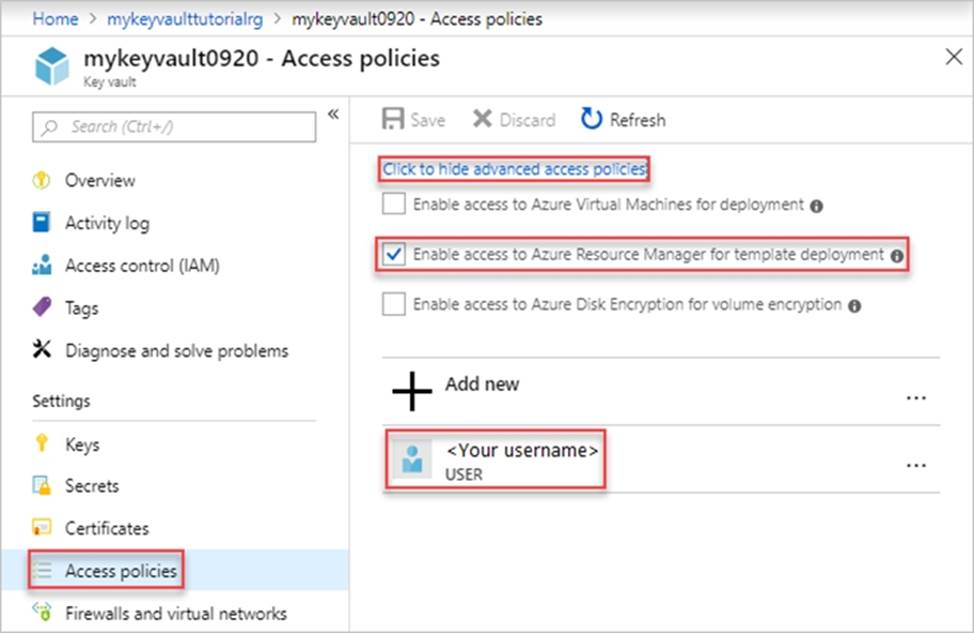The width and height of the screenshot is (974, 633).
Task: Click the Discard X icon
Action: coord(482,120)
